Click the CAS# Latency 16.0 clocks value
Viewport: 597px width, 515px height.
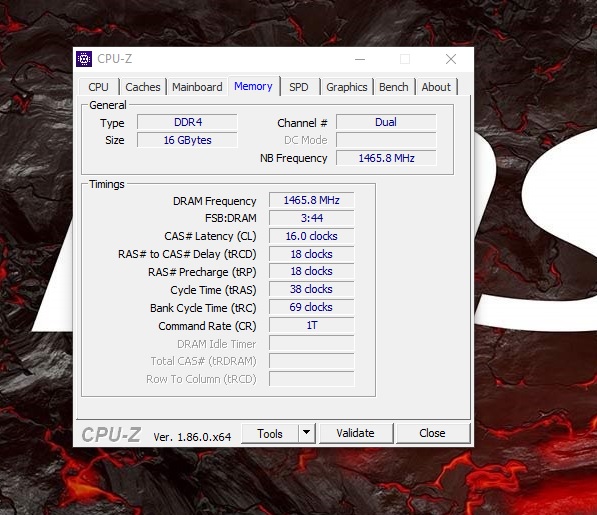point(311,236)
